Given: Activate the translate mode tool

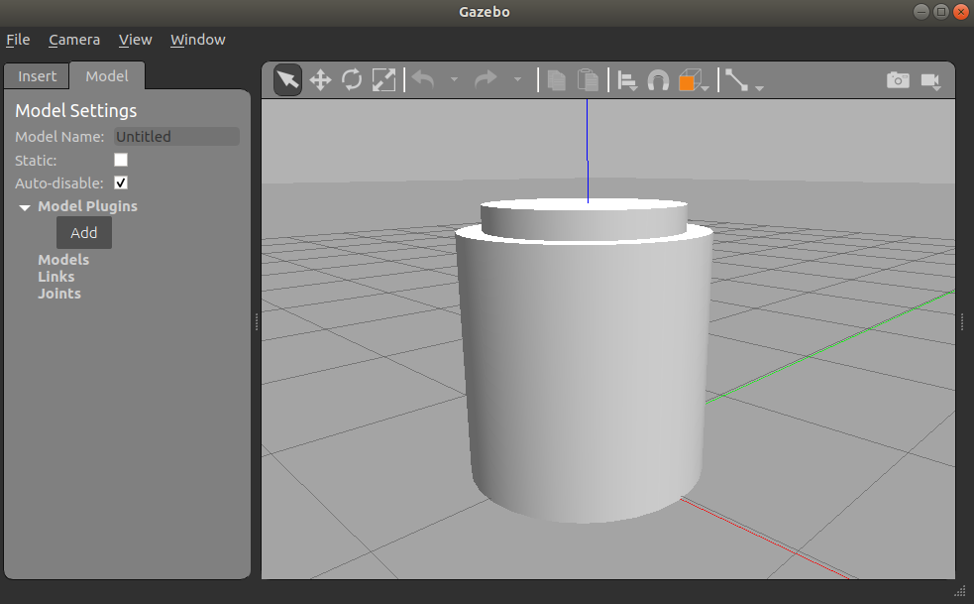Looking at the screenshot, I should pyautogui.click(x=320, y=80).
